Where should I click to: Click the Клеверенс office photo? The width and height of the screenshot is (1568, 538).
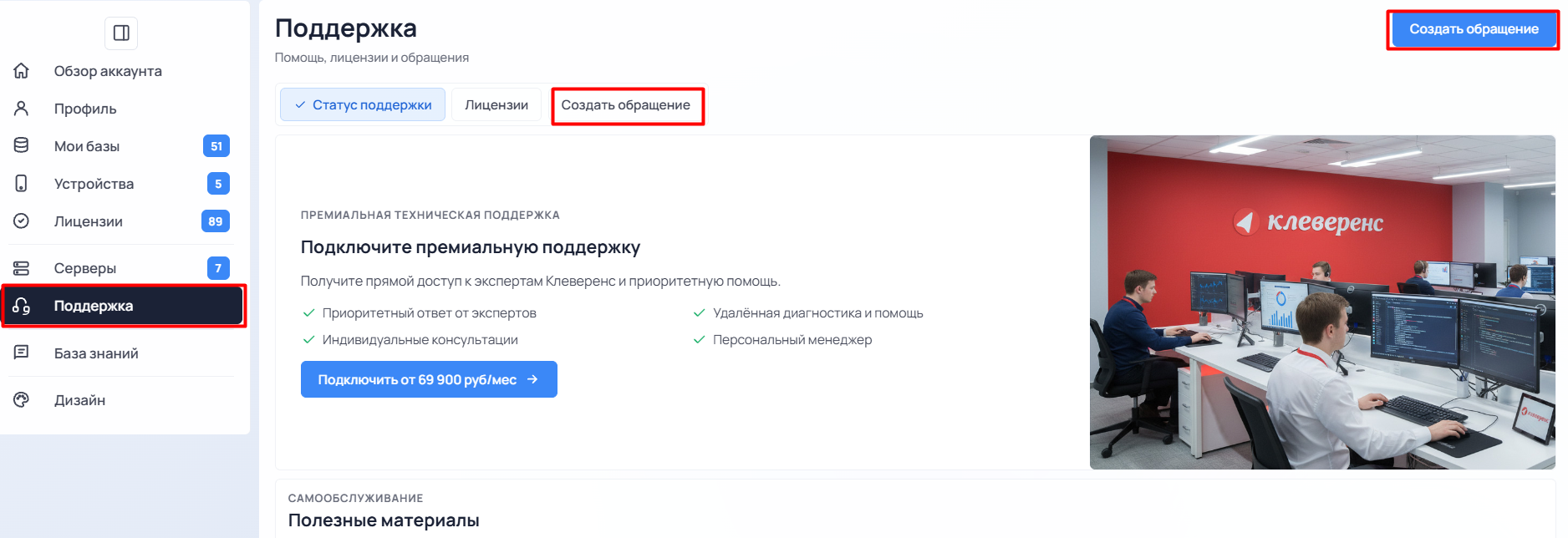click(1322, 302)
